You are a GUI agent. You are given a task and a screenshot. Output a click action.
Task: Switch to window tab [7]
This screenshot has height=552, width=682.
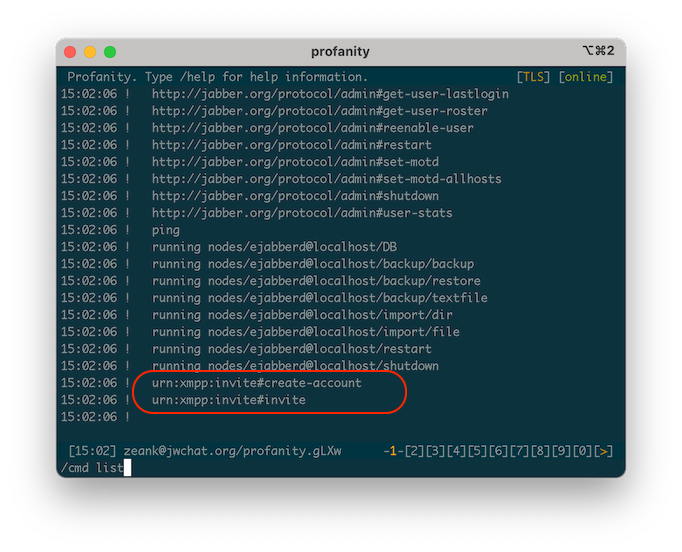click(519, 451)
